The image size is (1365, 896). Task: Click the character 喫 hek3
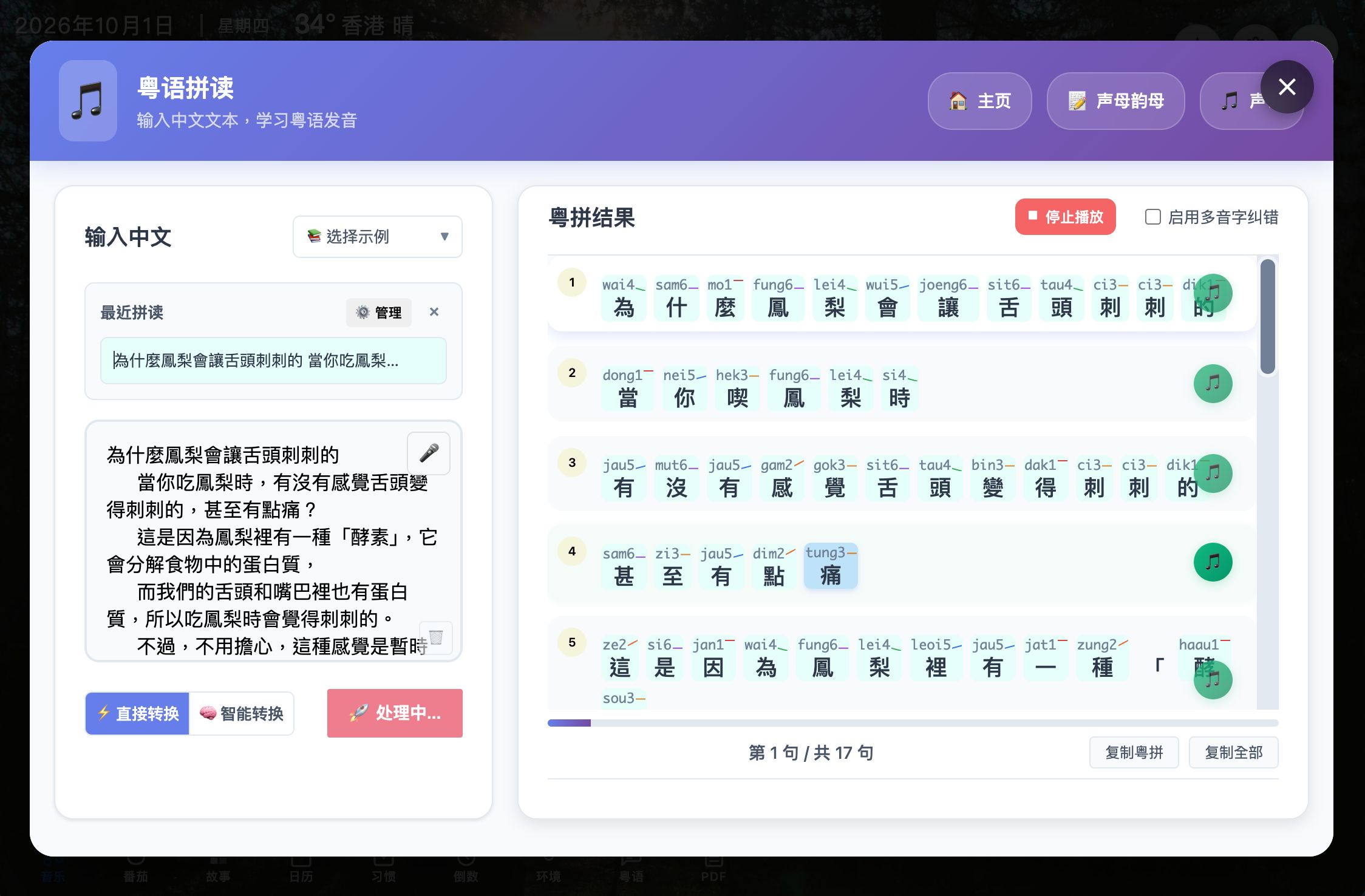pyautogui.click(x=737, y=388)
